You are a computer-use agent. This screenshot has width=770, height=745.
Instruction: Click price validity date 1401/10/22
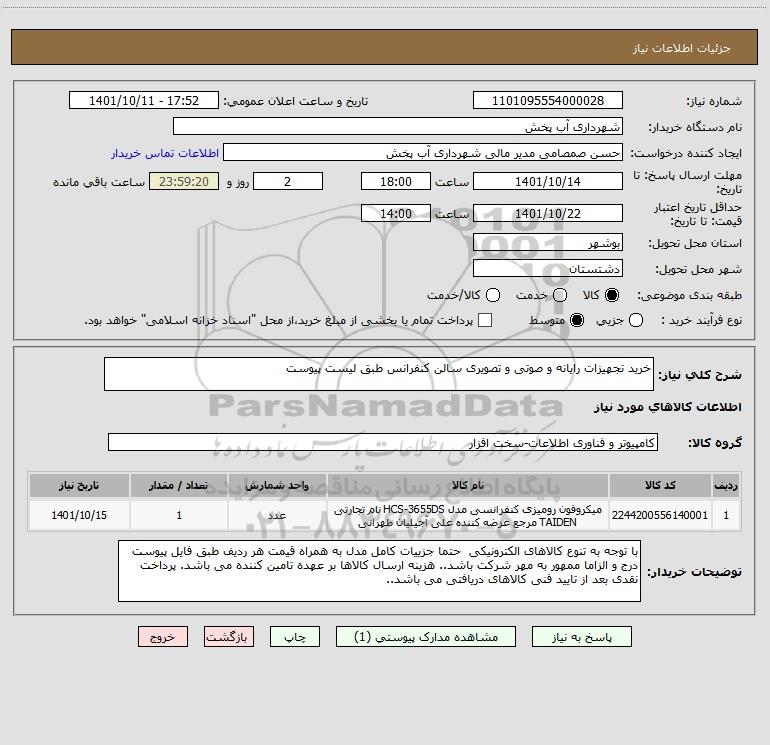[548, 213]
